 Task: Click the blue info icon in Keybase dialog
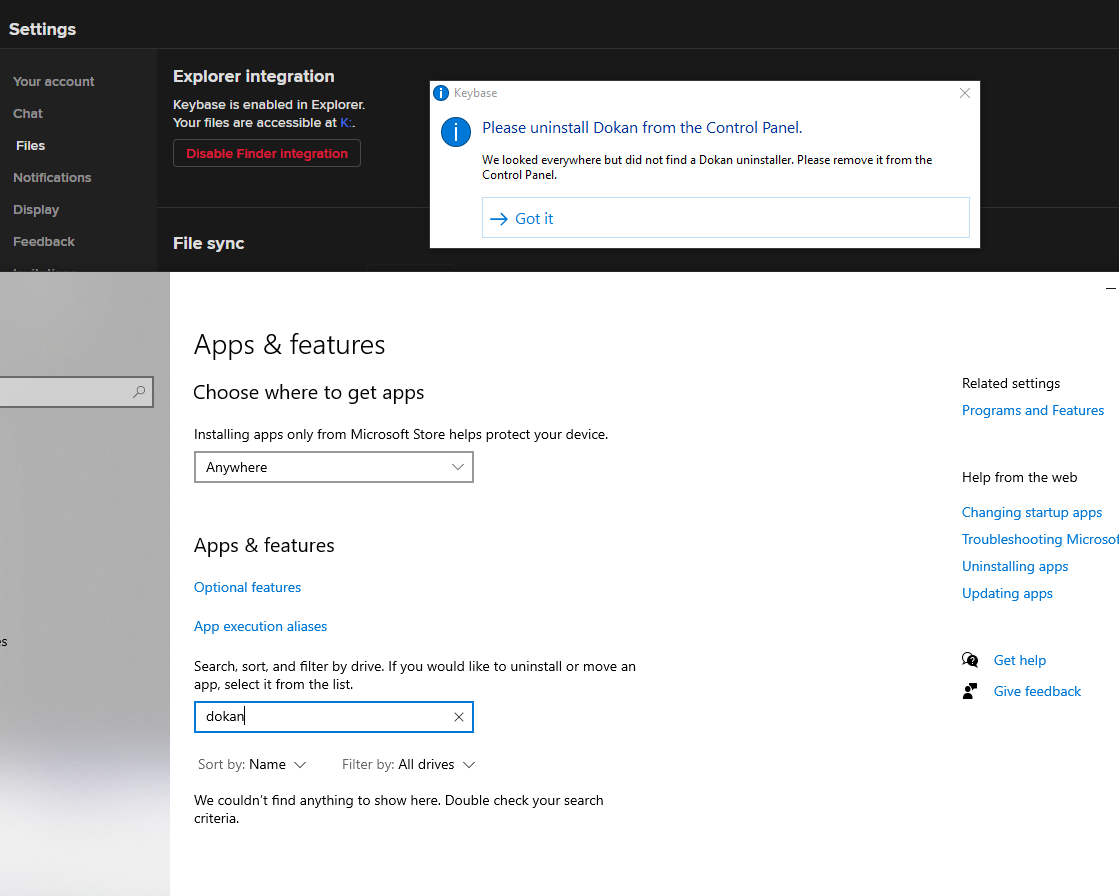(x=455, y=132)
